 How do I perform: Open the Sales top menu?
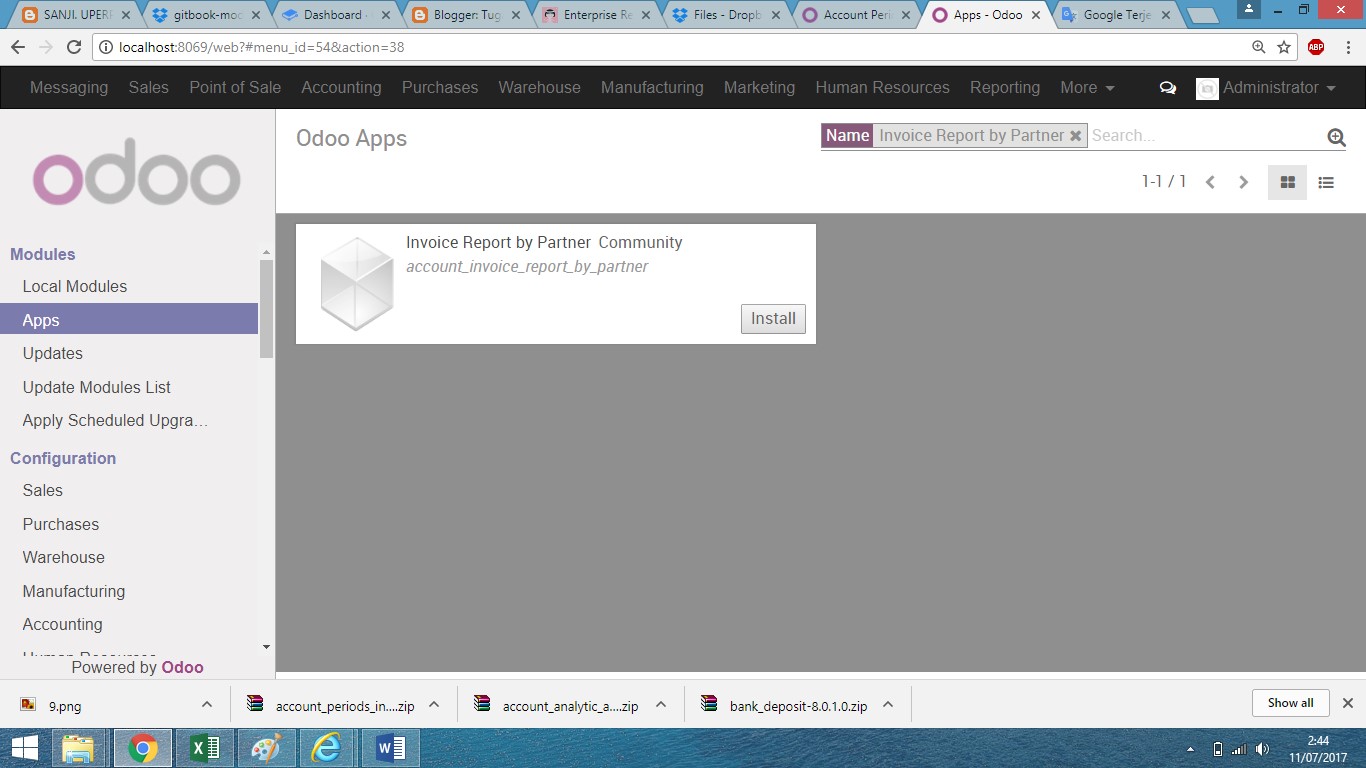(149, 87)
